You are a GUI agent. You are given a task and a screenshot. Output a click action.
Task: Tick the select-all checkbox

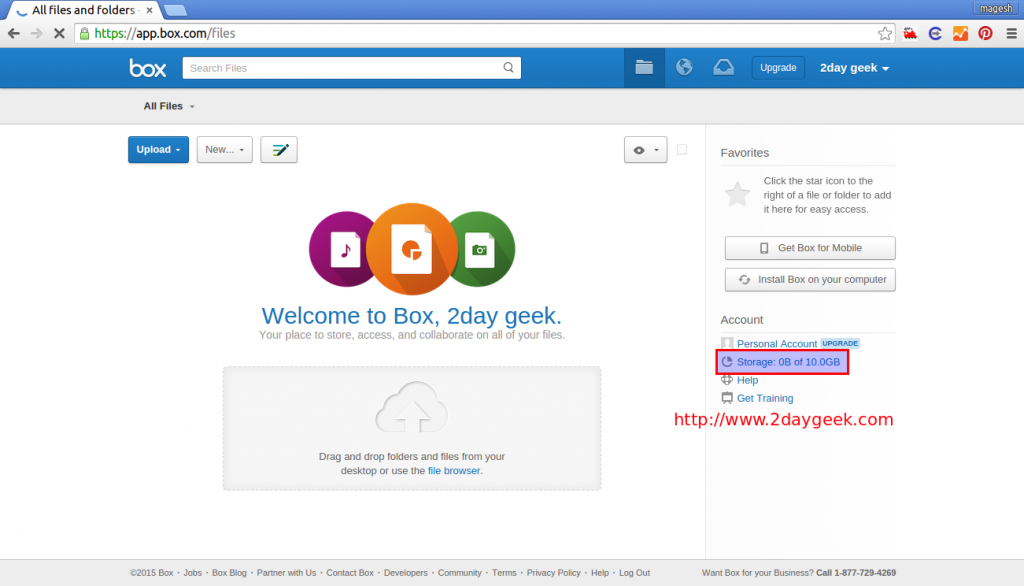(x=682, y=150)
